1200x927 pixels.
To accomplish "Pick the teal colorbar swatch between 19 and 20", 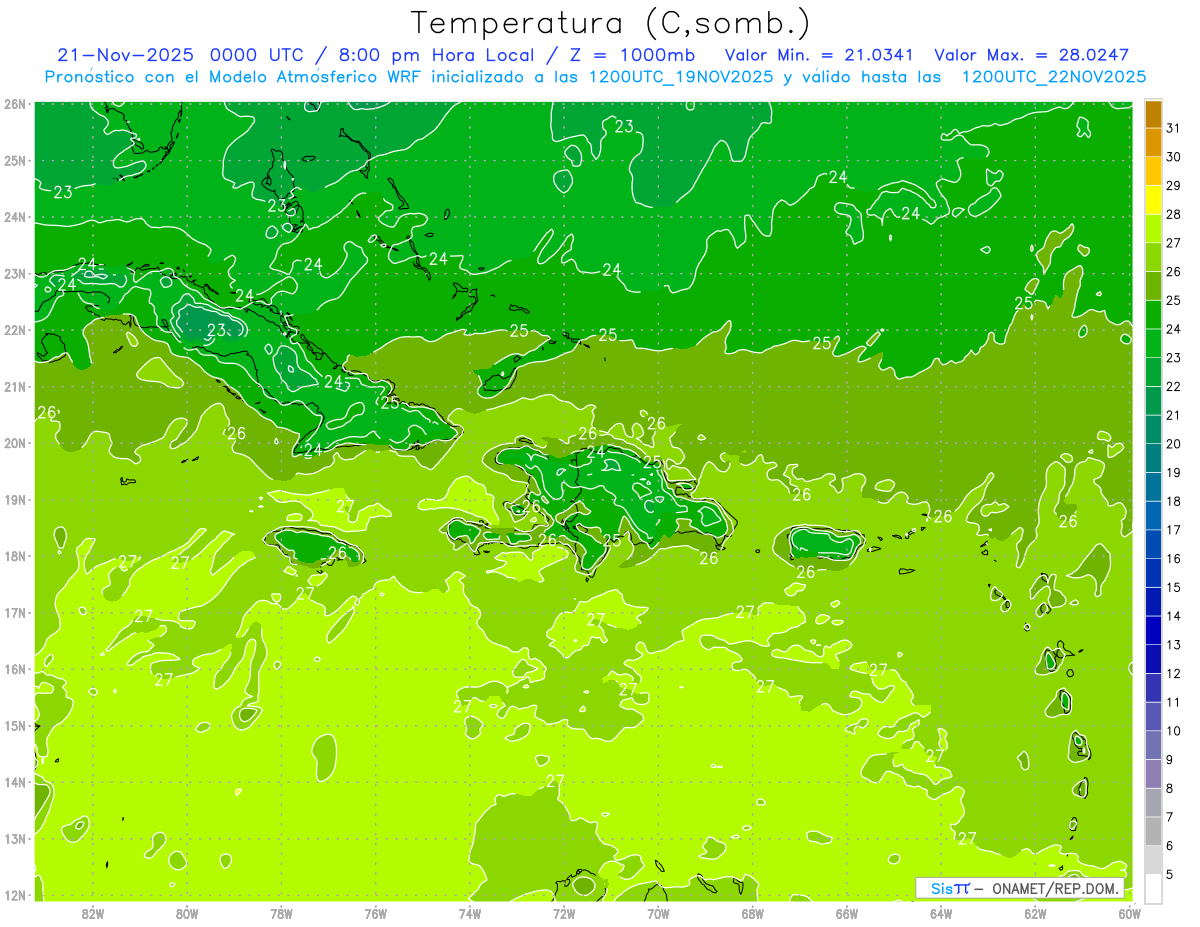I will tap(1153, 457).
